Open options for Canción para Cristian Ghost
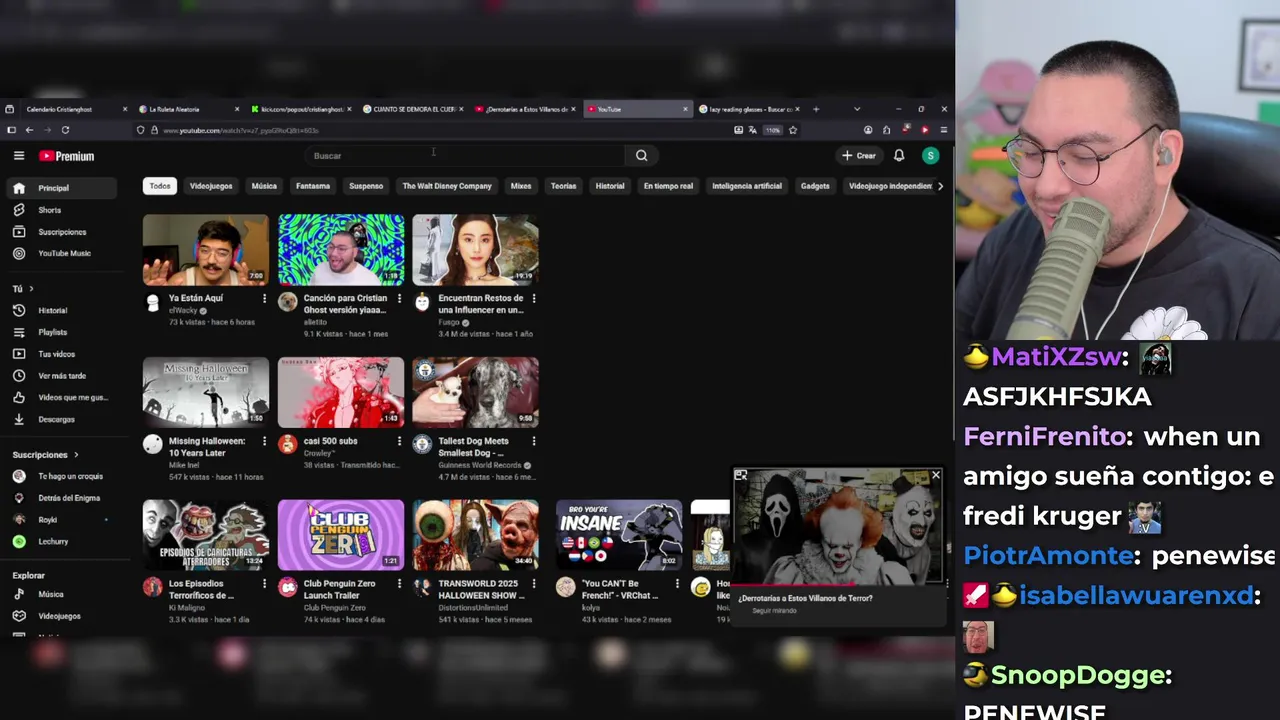The image size is (1280, 720). click(x=399, y=299)
